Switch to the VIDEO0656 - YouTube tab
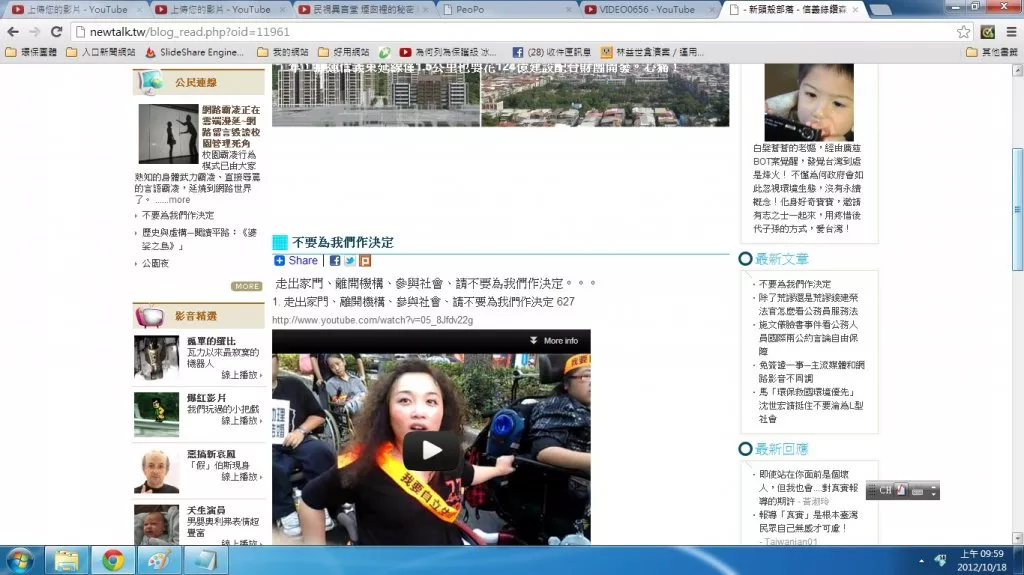 pyautogui.click(x=647, y=9)
